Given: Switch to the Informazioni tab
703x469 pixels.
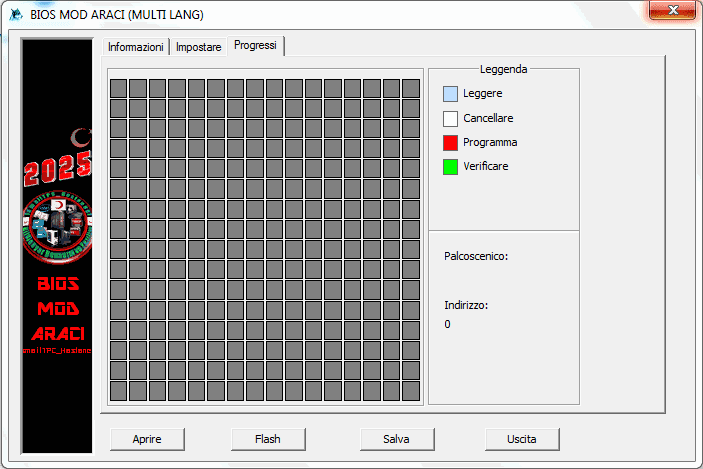Looking at the screenshot, I should point(135,47).
